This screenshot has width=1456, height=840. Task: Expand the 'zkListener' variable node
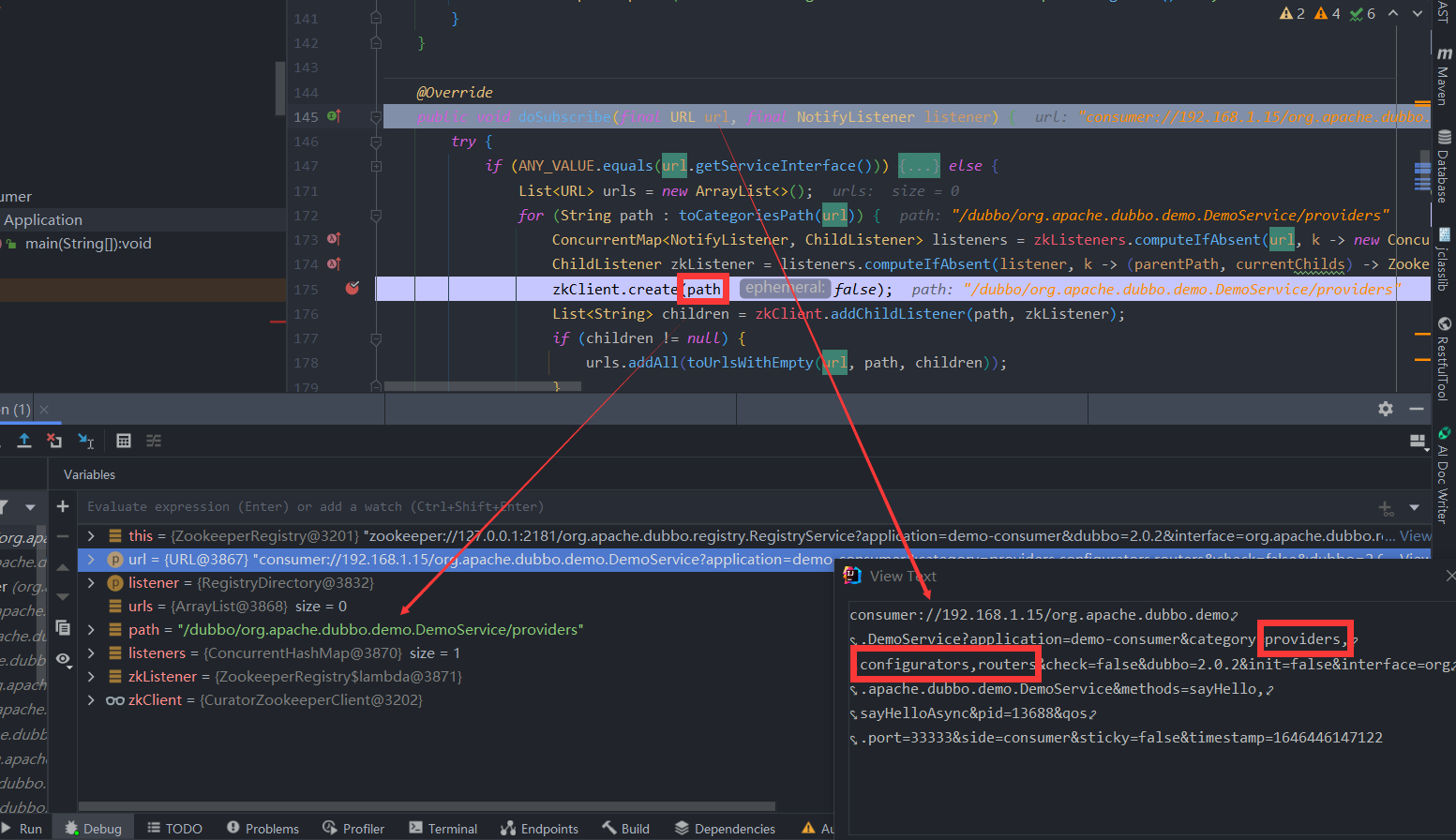(91, 677)
